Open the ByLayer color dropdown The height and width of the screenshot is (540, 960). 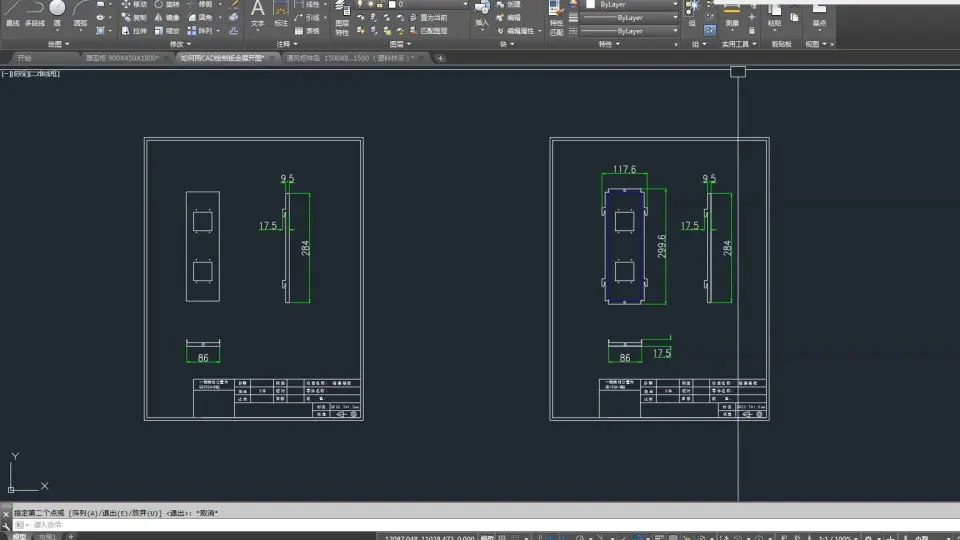632,4
